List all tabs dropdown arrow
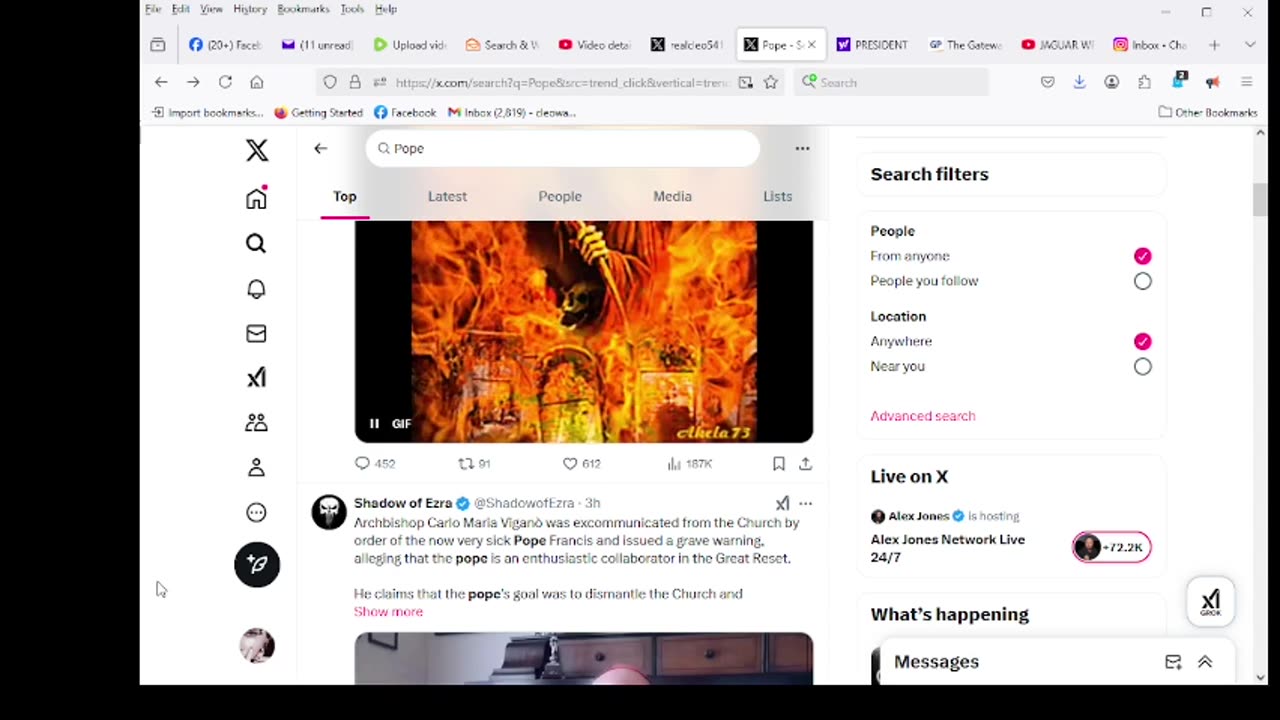 [x=1249, y=45]
